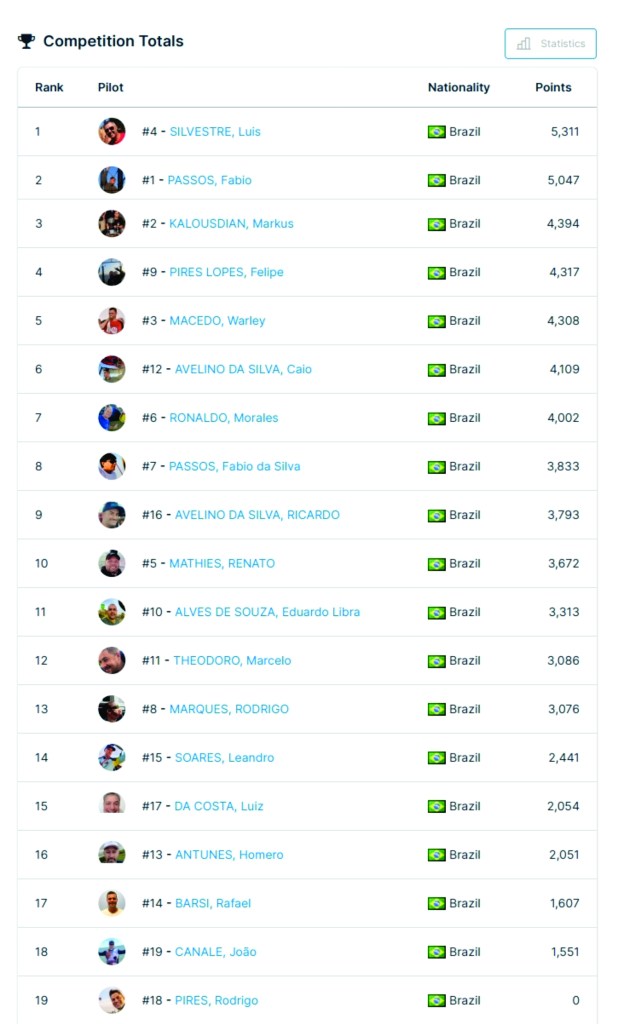The width and height of the screenshot is (617, 1024).
Task: Select the Points column header
Action: (553, 88)
